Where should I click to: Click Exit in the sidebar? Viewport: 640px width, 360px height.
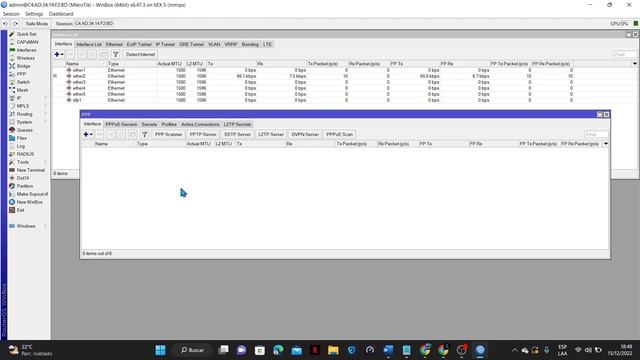click(20, 210)
